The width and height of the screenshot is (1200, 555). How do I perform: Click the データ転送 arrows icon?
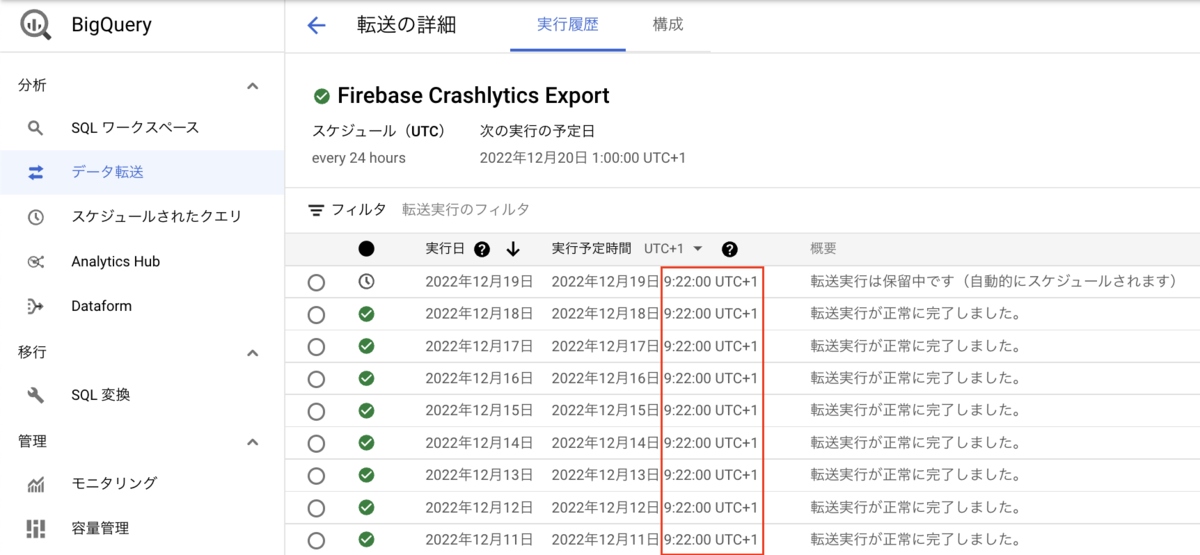tap(36, 172)
